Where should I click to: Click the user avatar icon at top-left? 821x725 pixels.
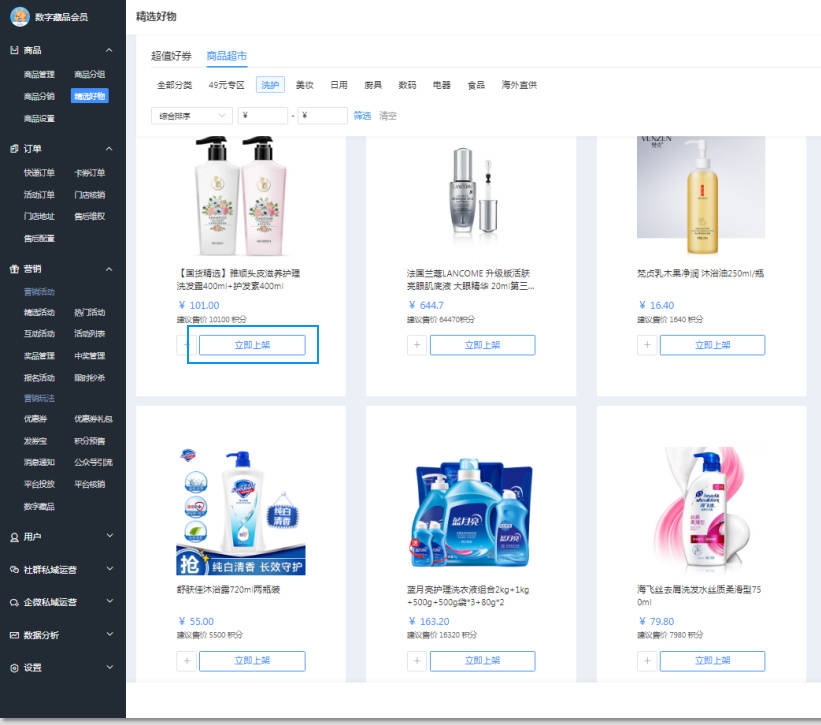[x=20, y=17]
